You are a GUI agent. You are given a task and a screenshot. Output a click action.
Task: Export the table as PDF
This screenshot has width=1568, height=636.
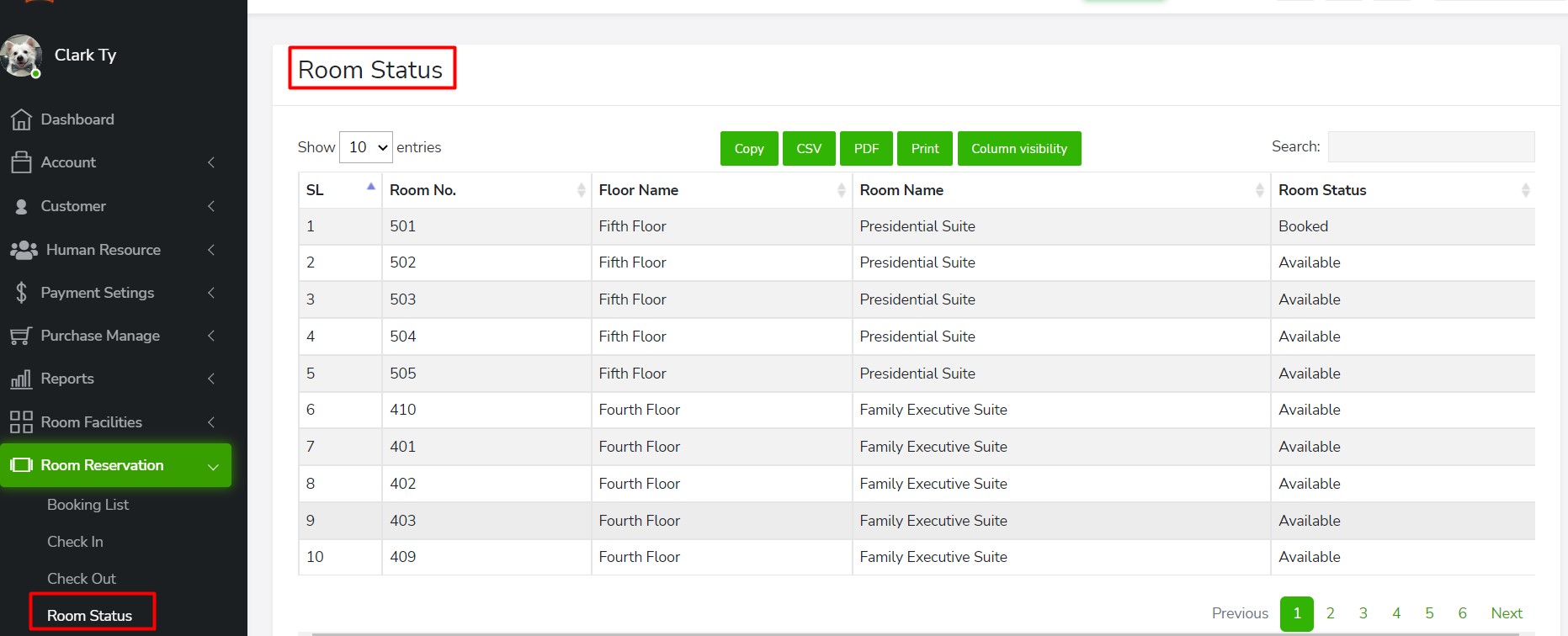[866, 149]
